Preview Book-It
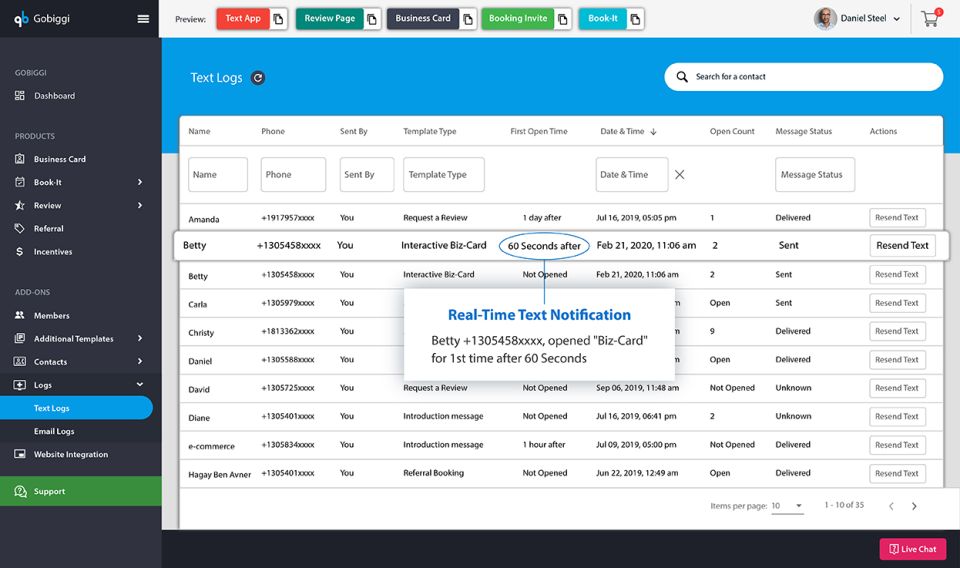This screenshot has width=960, height=568. [603, 18]
